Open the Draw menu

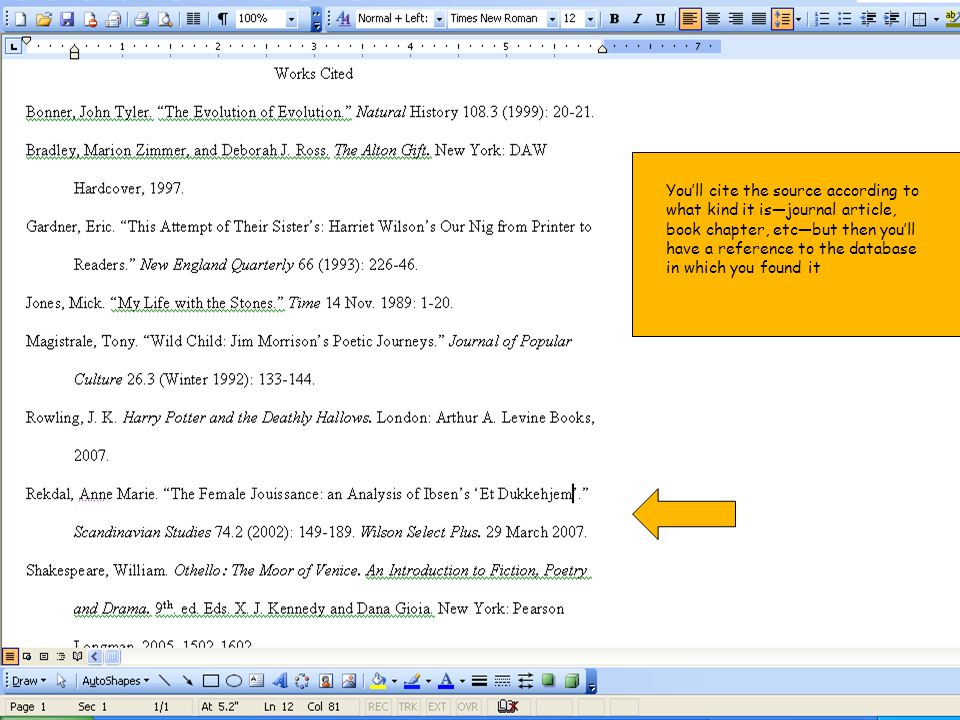pos(29,681)
